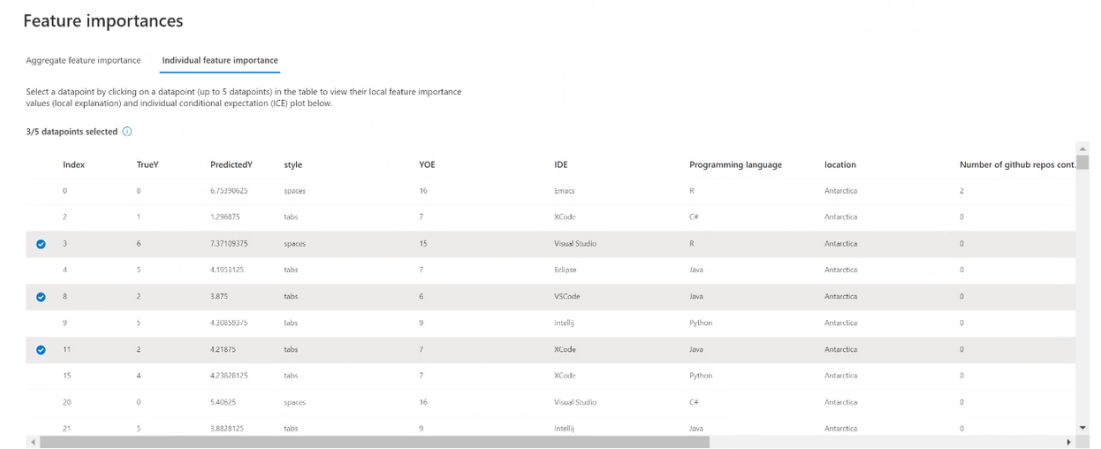Click the table's scroll down arrow
The image size is (1101, 449).
click(x=1082, y=427)
